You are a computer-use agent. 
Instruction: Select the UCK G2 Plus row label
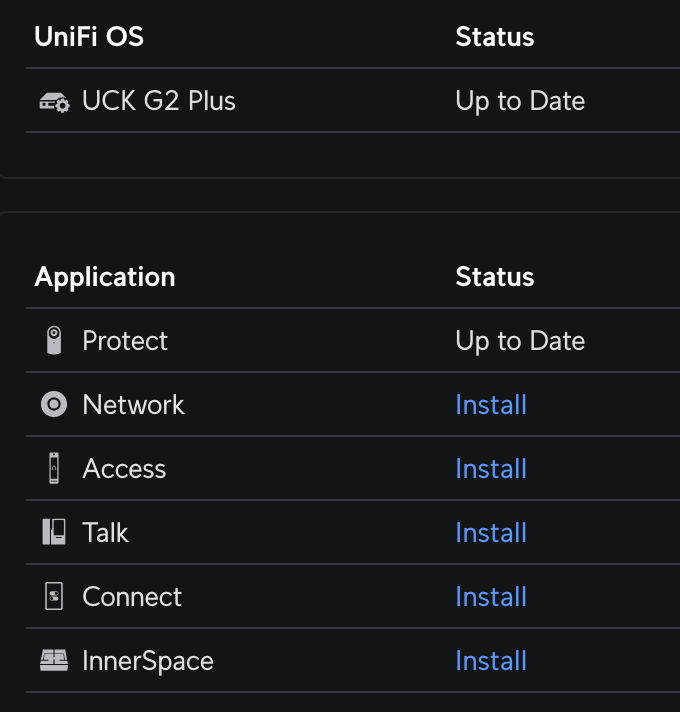pos(159,101)
